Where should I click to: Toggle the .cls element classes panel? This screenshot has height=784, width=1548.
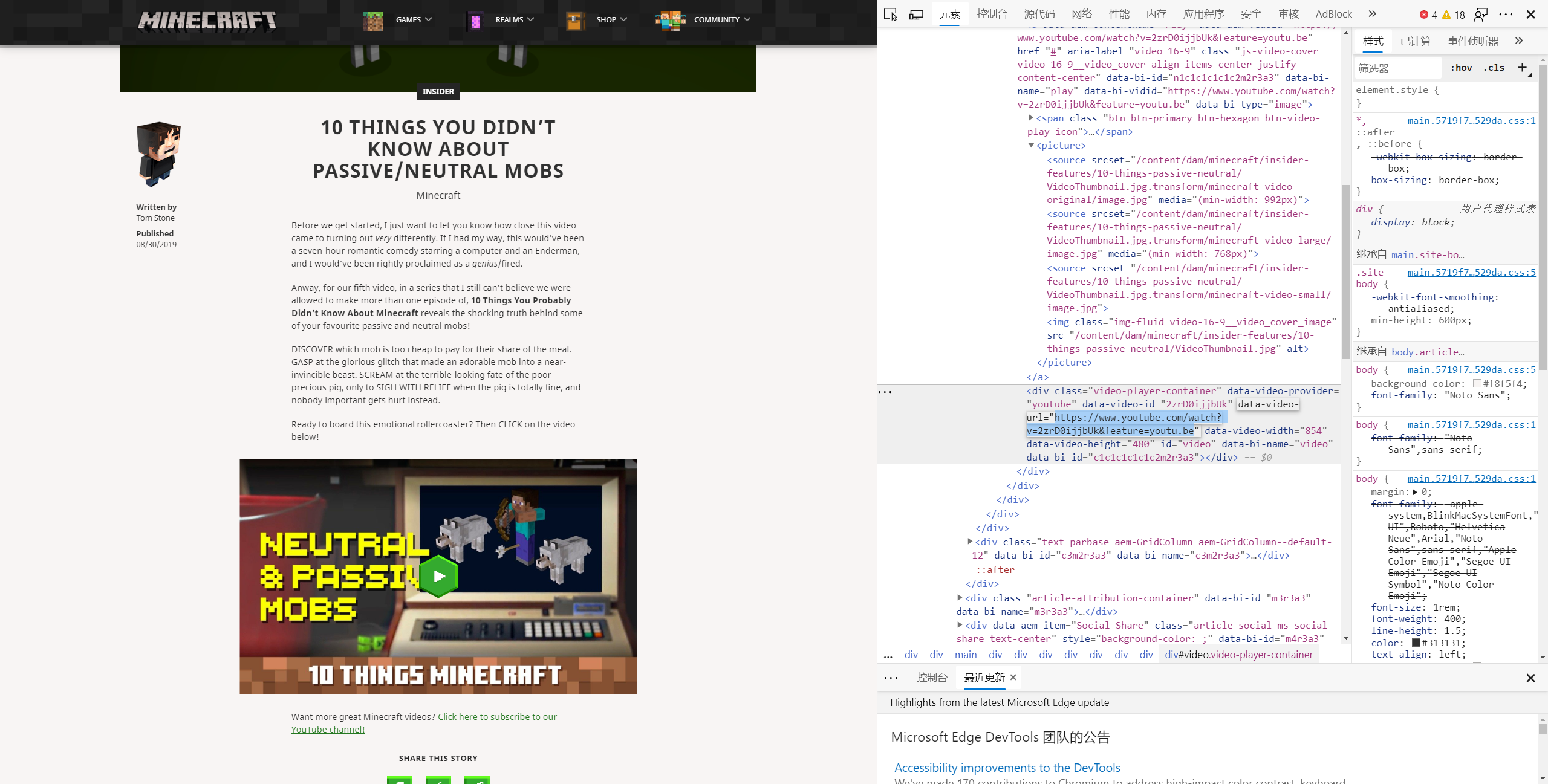(1493, 68)
